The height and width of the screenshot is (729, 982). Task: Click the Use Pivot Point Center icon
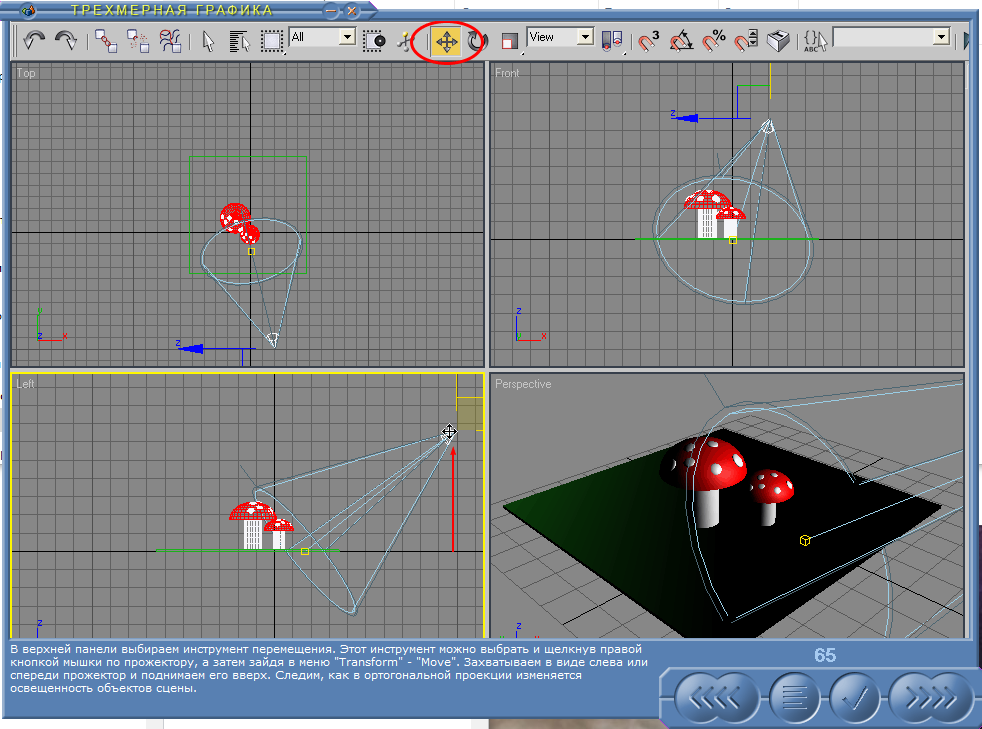click(612, 41)
